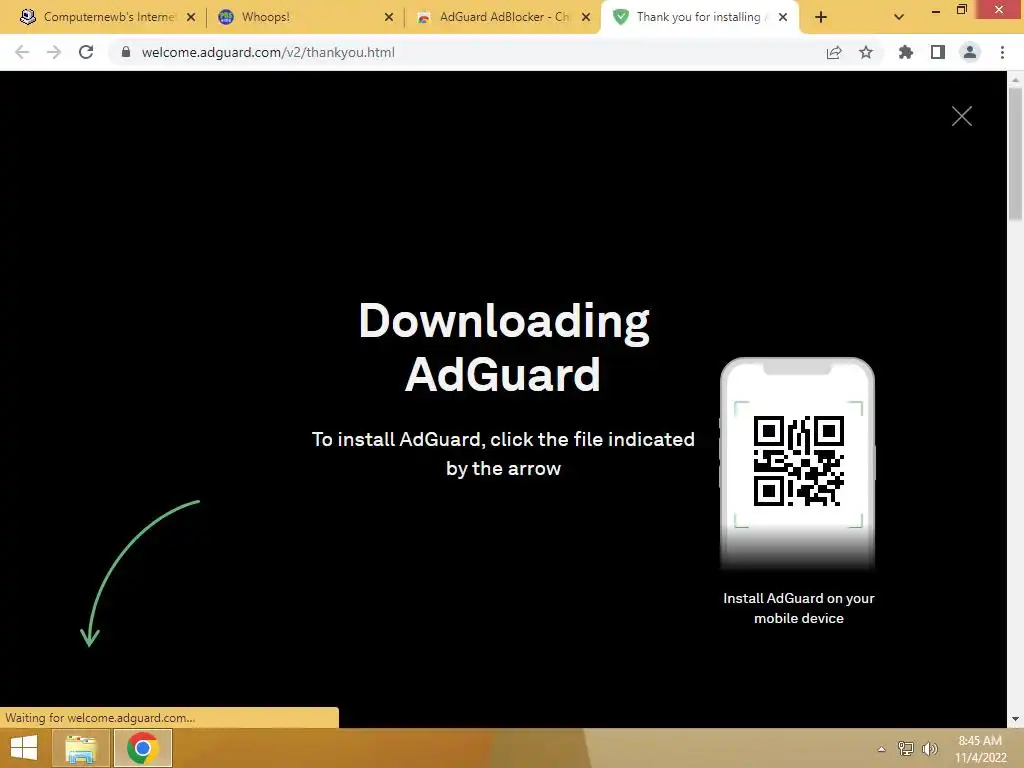Dismiss the AdGuard download overlay with X
Screen dimensions: 1024x768
coord(961,116)
